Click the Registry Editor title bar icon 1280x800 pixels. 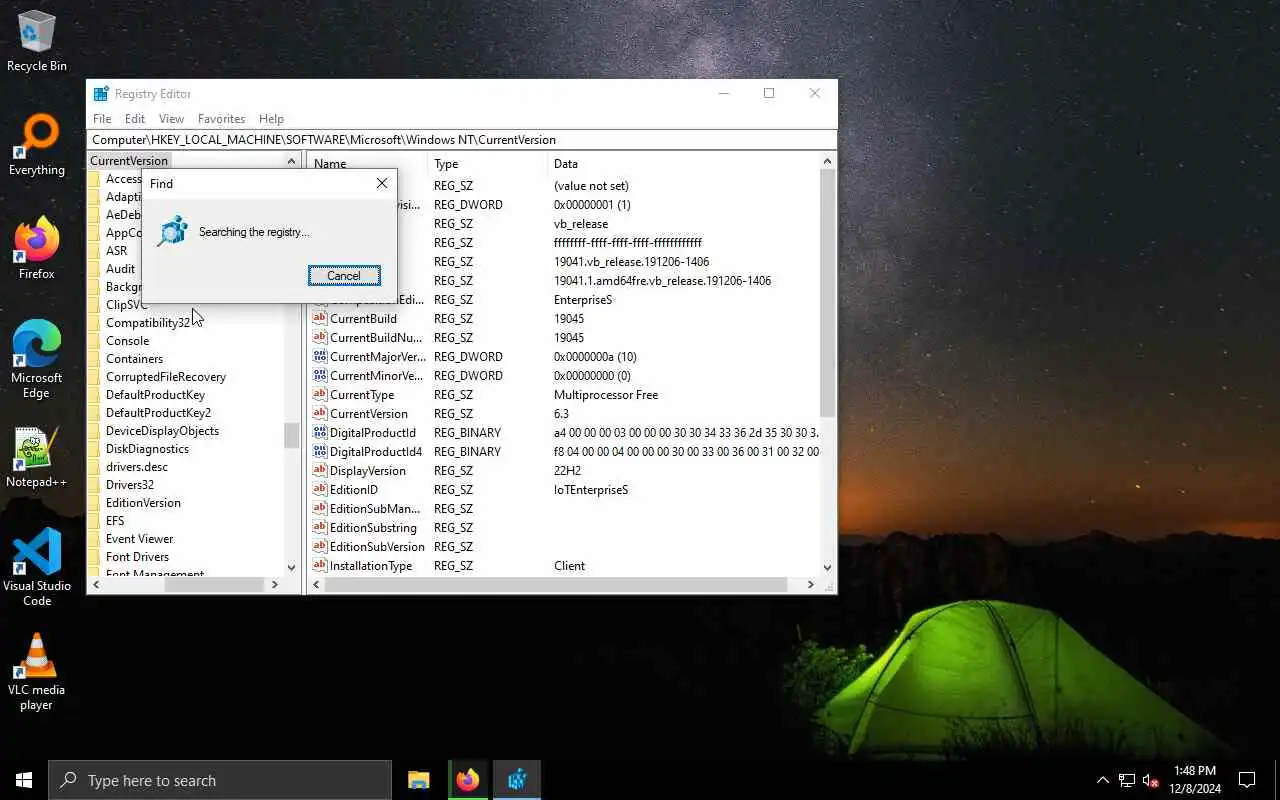click(101, 93)
